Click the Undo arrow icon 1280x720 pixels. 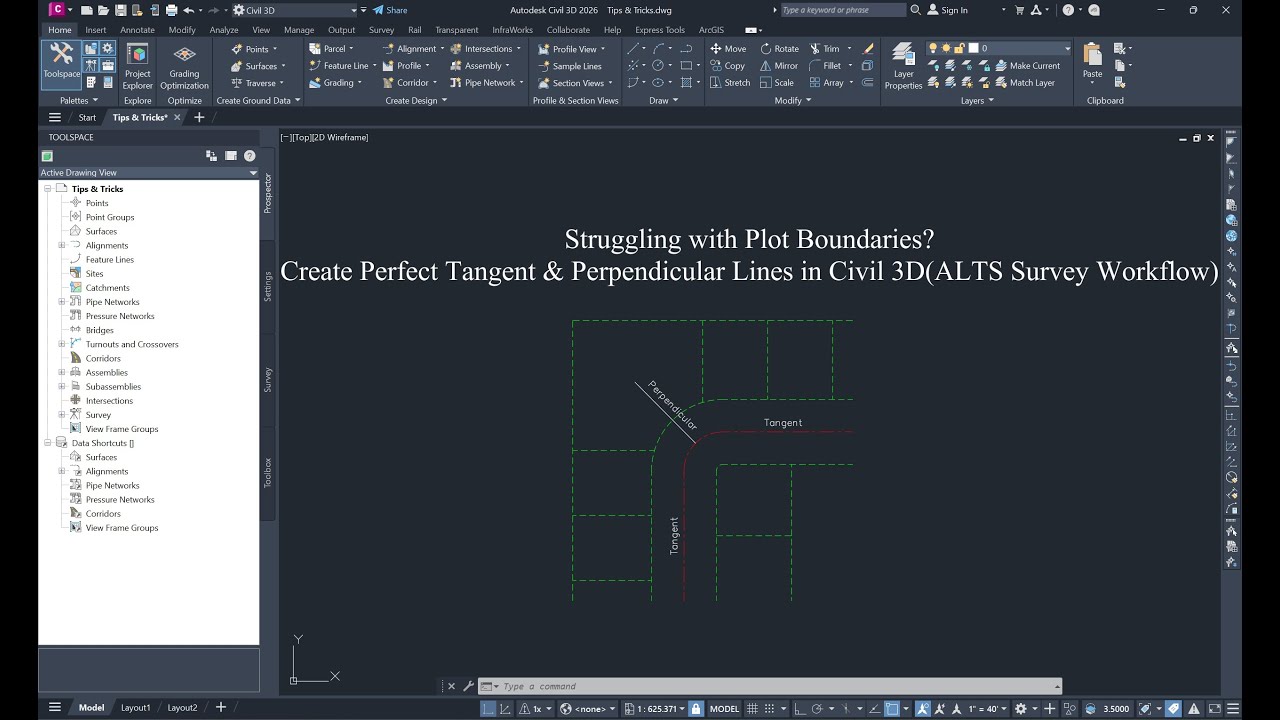coord(188,10)
